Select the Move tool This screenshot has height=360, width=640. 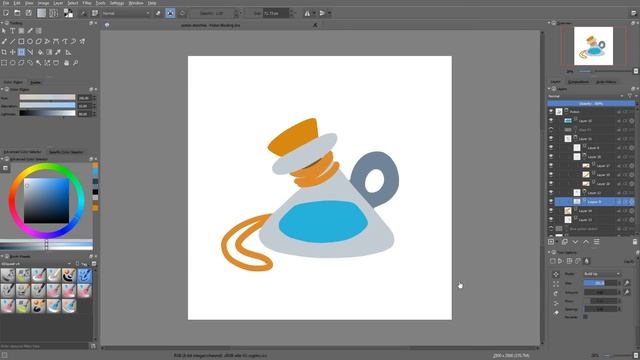click(x=13, y=52)
